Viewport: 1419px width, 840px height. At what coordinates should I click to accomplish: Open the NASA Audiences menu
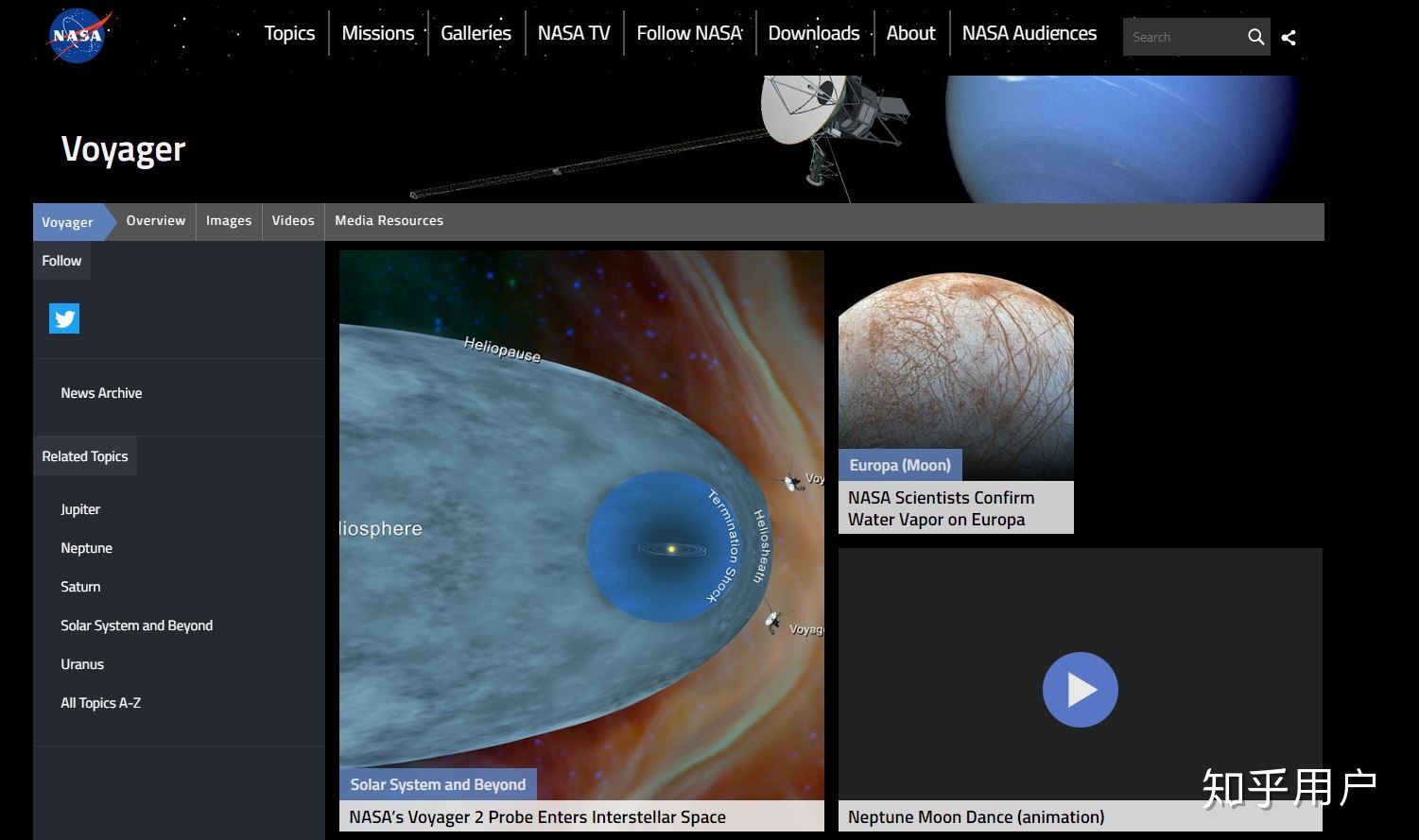click(1030, 33)
